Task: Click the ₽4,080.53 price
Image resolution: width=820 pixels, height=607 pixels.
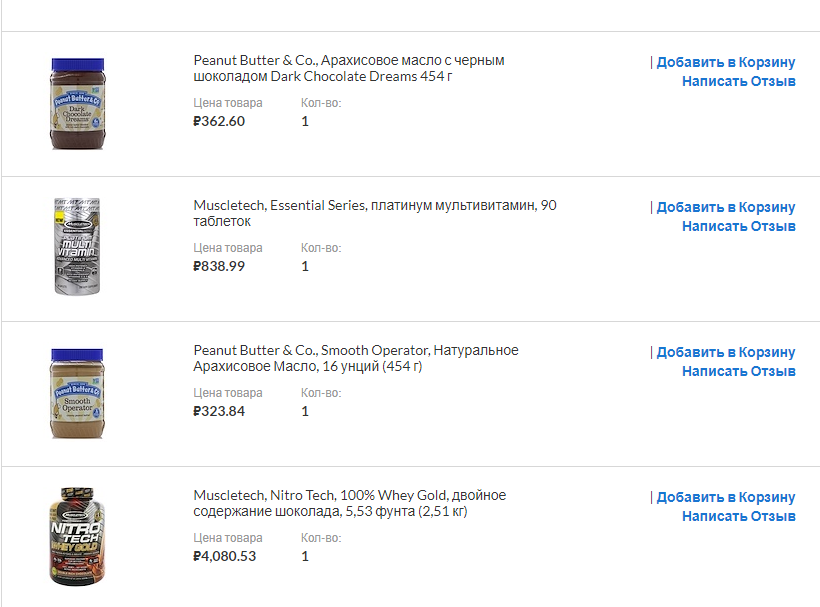Action: click(225, 556)
